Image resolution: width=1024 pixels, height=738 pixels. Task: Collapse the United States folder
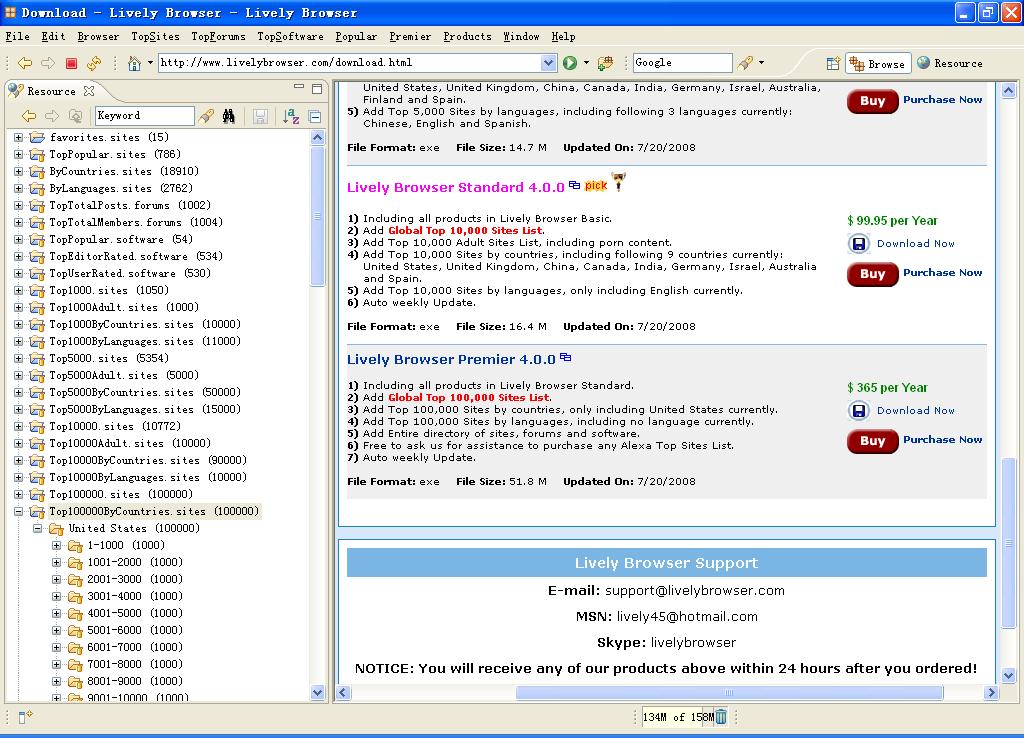pyautogui.click(x=37, y=528)
